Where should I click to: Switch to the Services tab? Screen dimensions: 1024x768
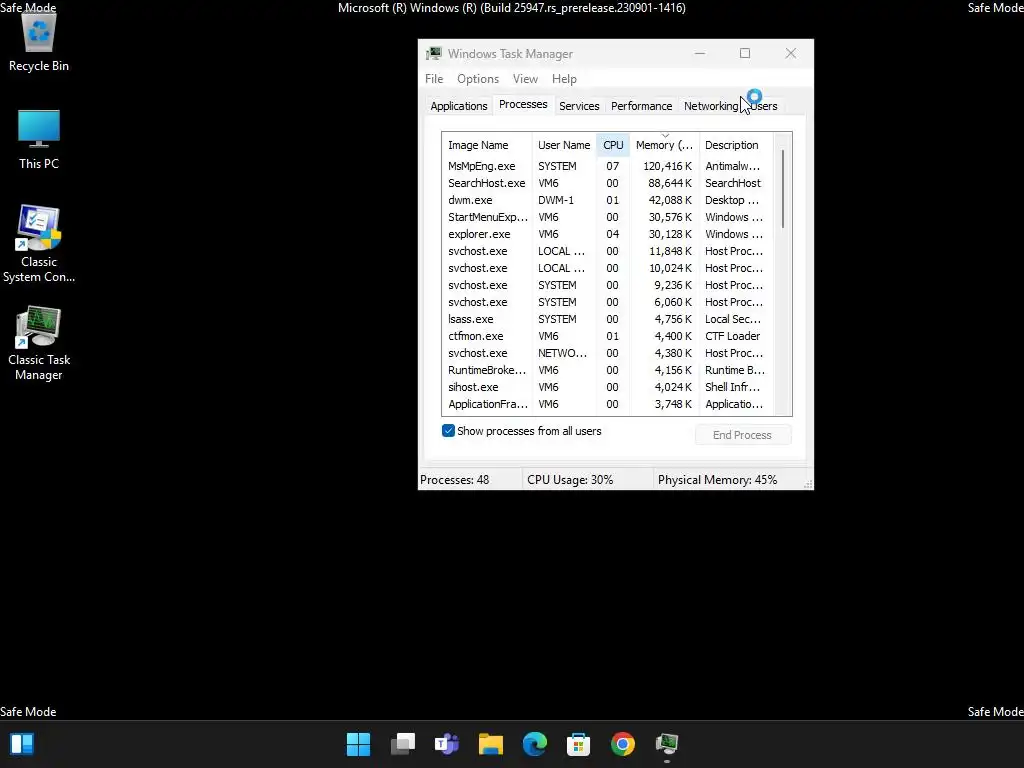click(579, 106)
